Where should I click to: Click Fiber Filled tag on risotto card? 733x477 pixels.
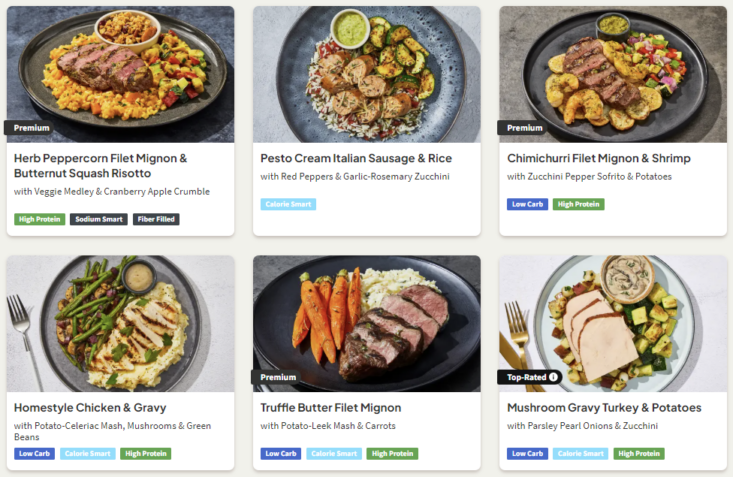point(156,219)
